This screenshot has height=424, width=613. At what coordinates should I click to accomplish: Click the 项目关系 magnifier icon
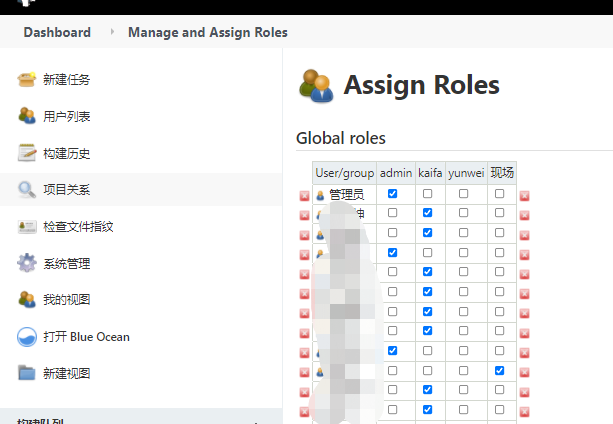(27, 190)
